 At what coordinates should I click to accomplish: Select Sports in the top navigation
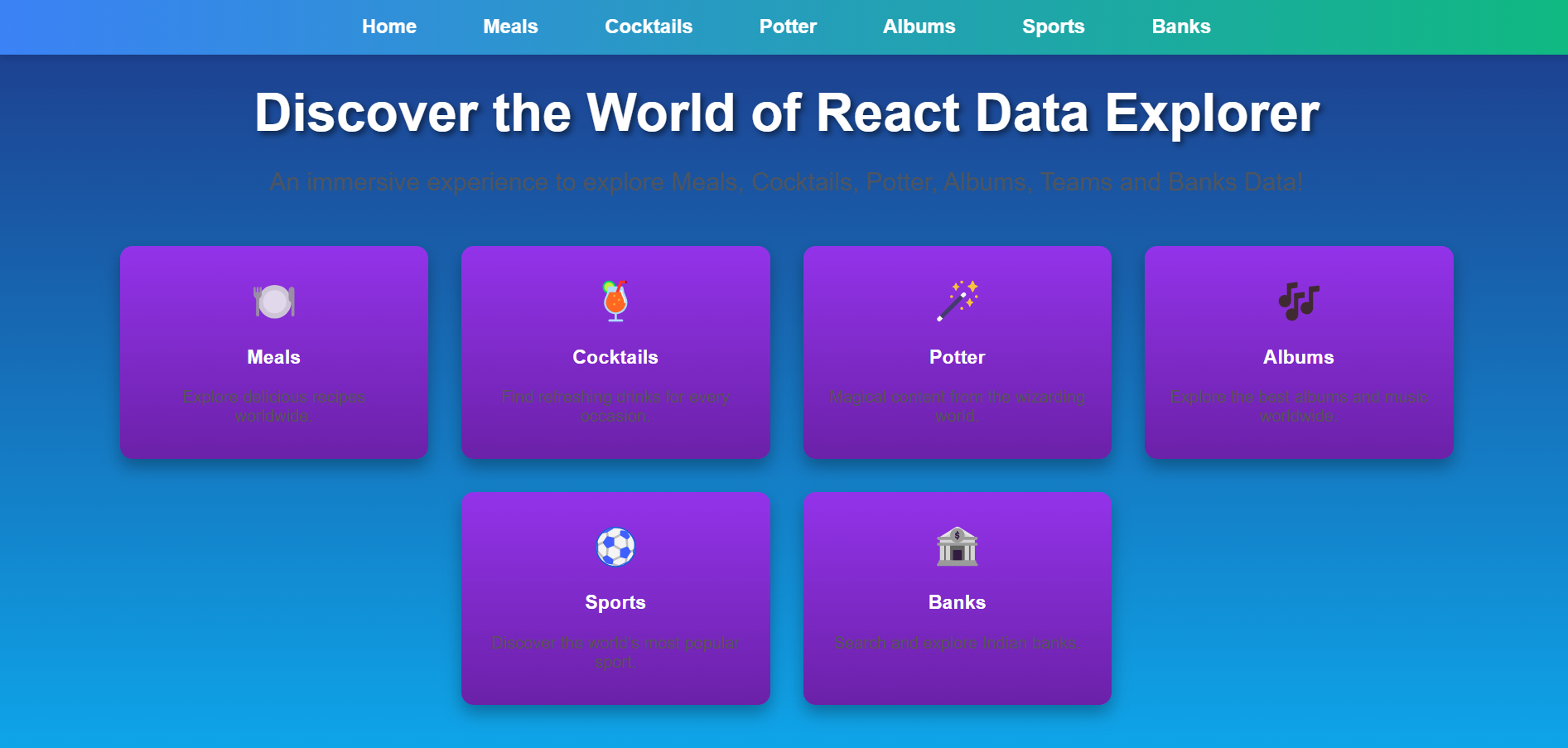1053,26
